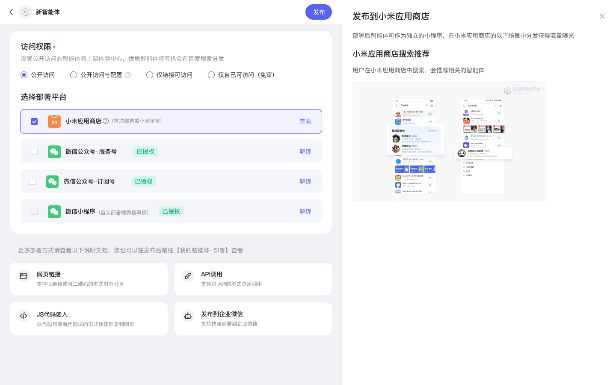Click the agent name text in header
Screen dimensions: 616x385
[48, 12]
